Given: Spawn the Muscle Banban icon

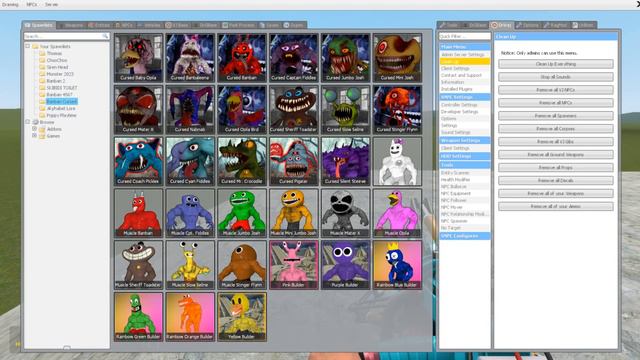Looking at the screenshot, I should [x=138, y=213].
